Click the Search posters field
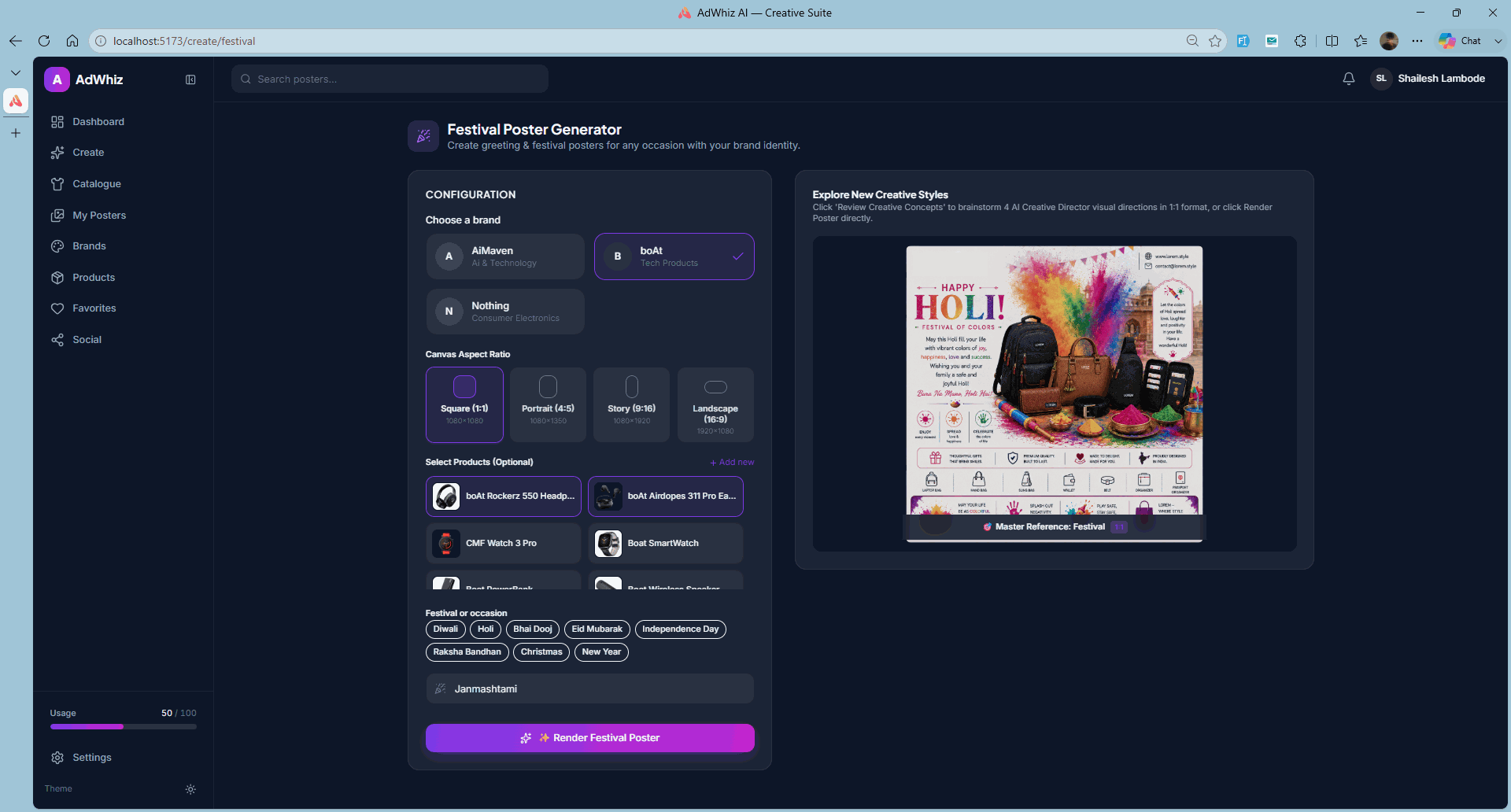Image resolution: width=1511 pixels, height=812 pixels. click(390, 79)
